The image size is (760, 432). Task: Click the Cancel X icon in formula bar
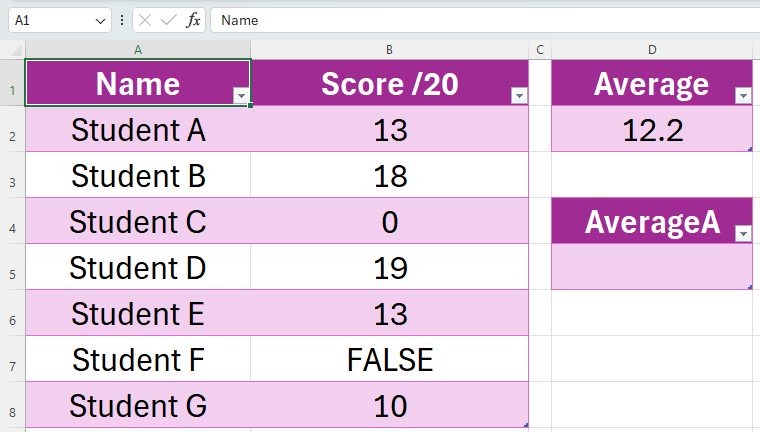(x=146, y=20)
